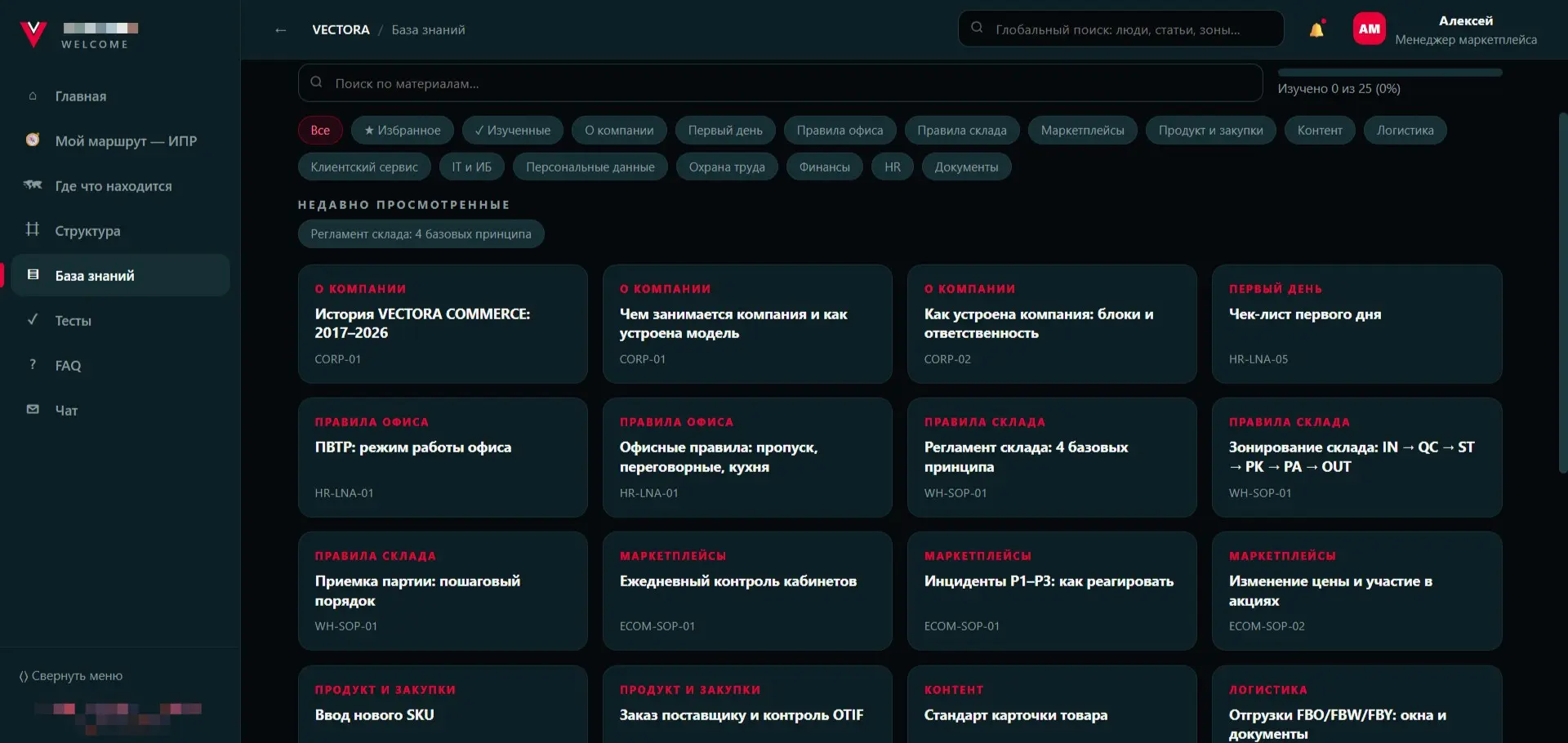Open Стандарт карточки товара card
The width and height of the screenshot is (1568, 743).
1052,705
